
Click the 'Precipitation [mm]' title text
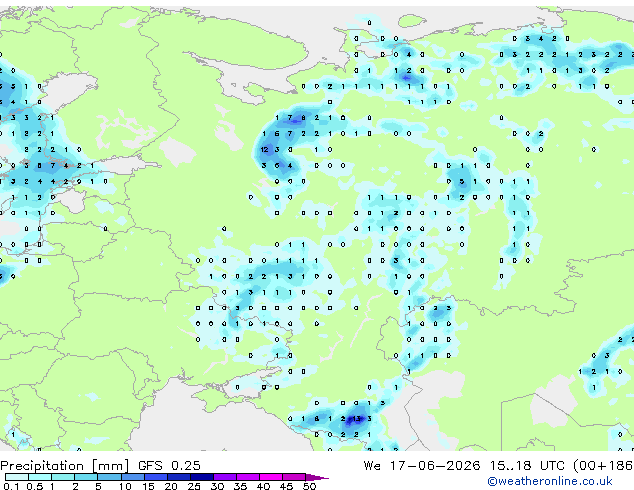click(x=64, y=466)
